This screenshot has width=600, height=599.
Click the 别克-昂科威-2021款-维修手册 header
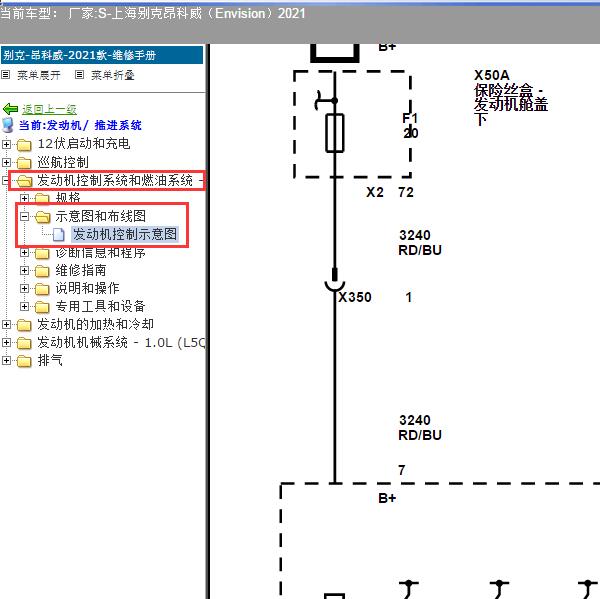point(102,55)
